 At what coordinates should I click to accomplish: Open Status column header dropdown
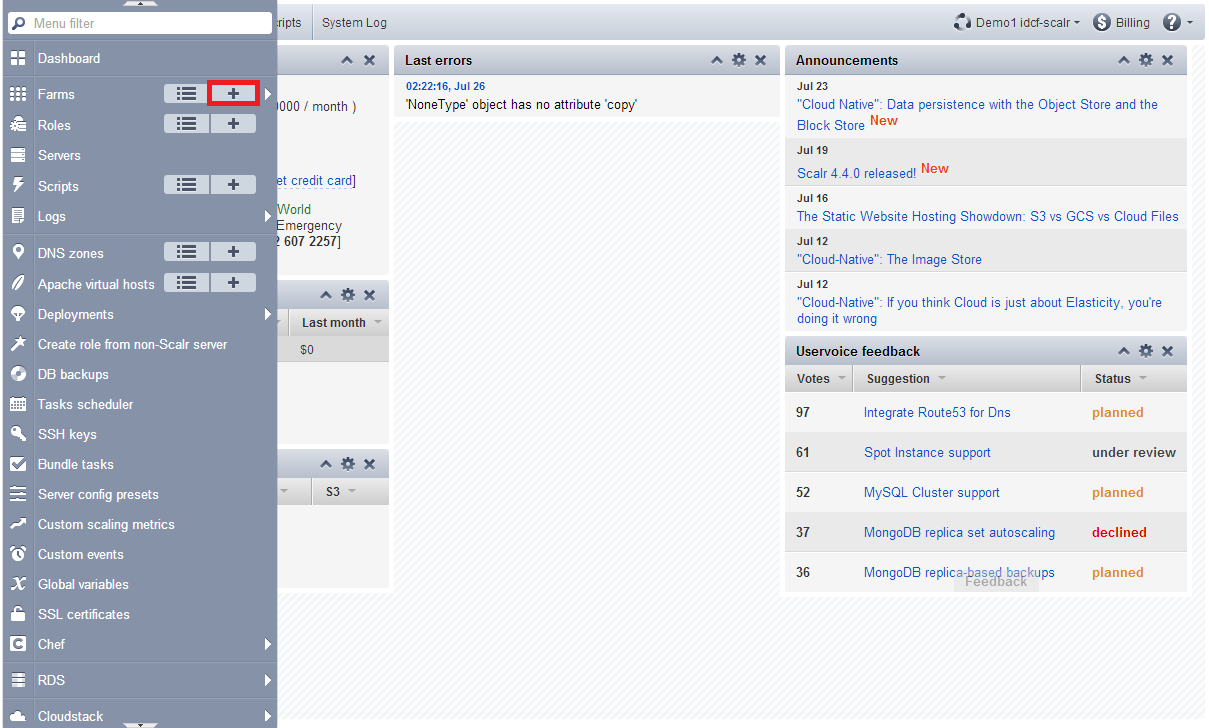coord(1143,379)
